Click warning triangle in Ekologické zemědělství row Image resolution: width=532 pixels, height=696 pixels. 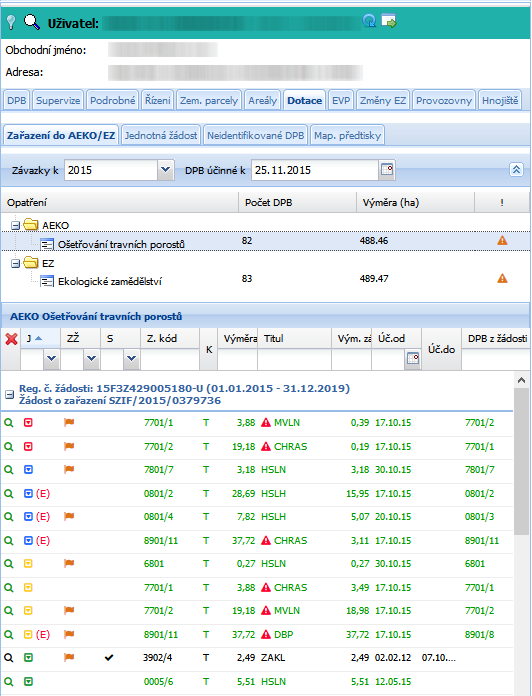502,279
